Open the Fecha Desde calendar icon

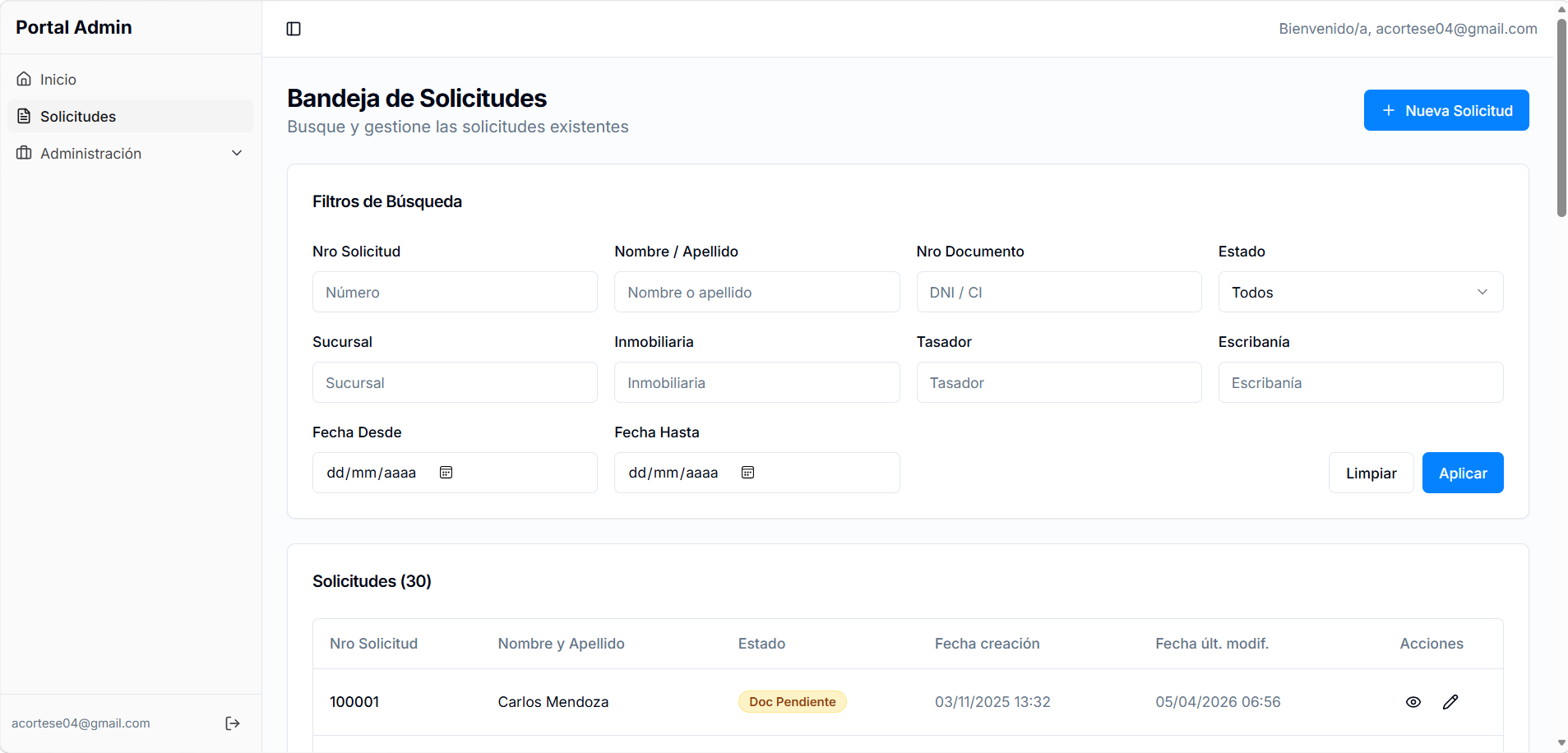[446, 472]
